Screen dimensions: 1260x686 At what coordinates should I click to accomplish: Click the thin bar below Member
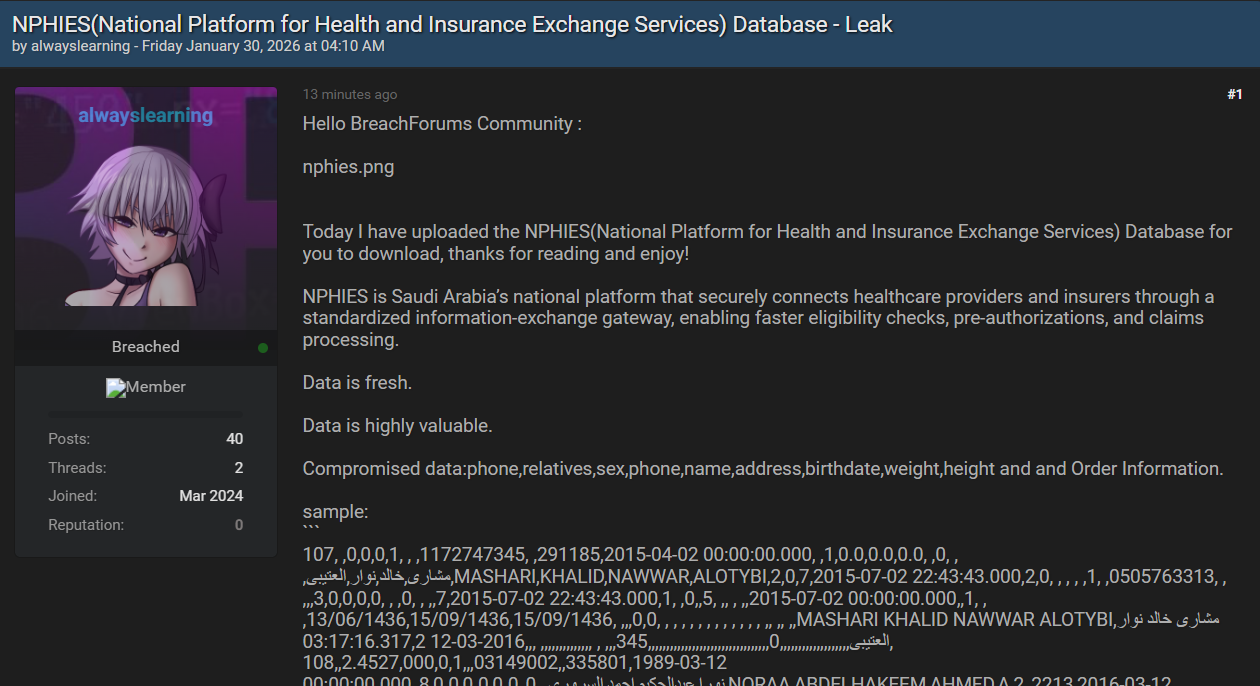coord(146,413)
